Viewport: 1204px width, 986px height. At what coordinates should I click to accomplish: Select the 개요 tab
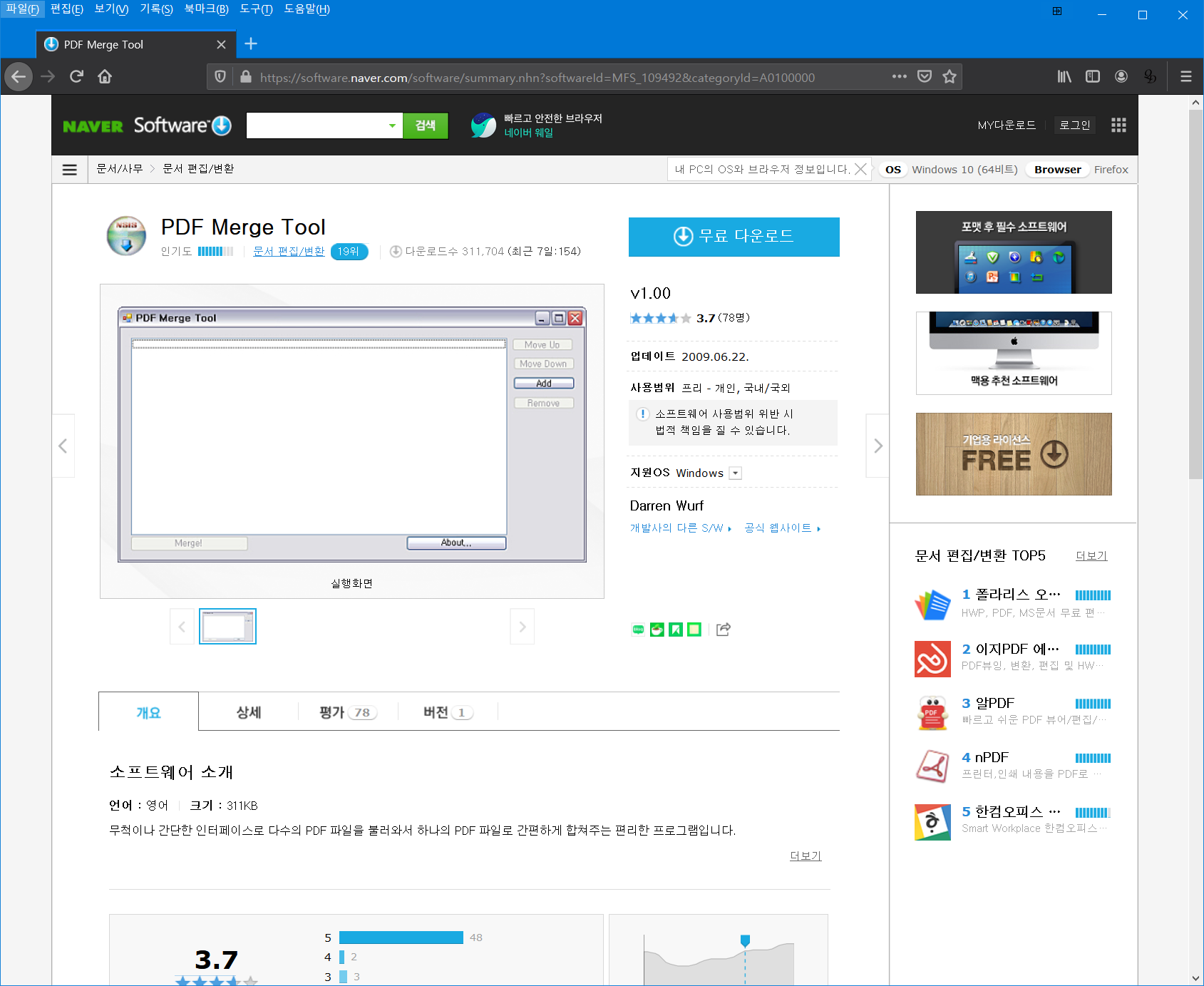[148, 712]
